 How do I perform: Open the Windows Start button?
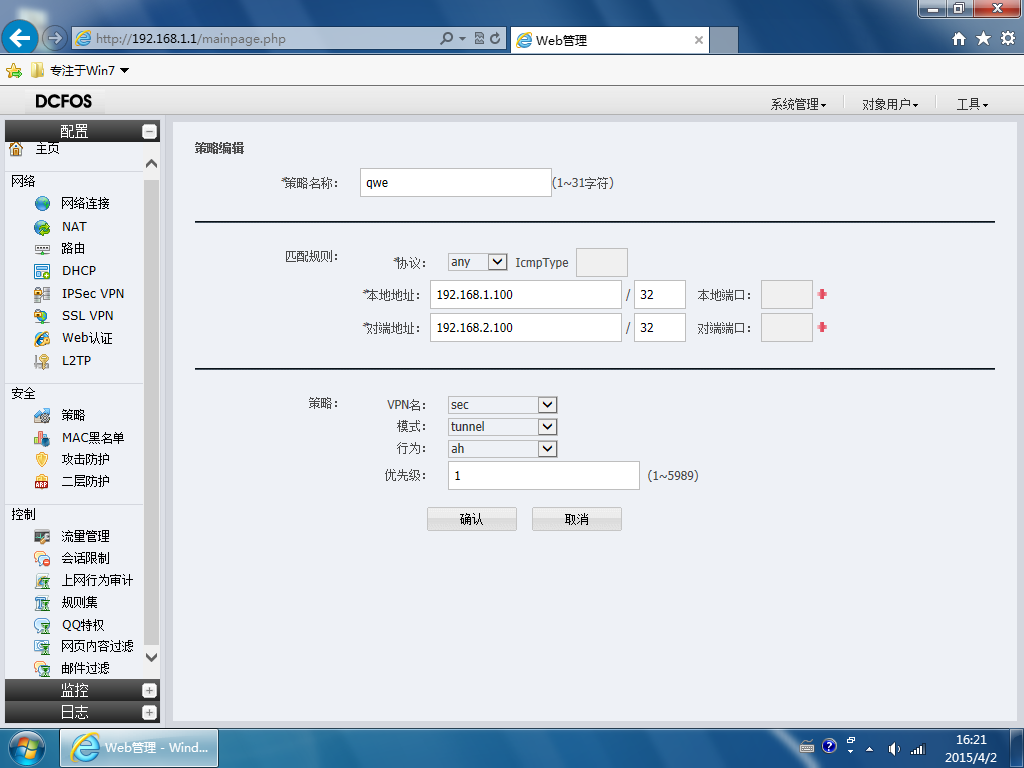point(27,748)
